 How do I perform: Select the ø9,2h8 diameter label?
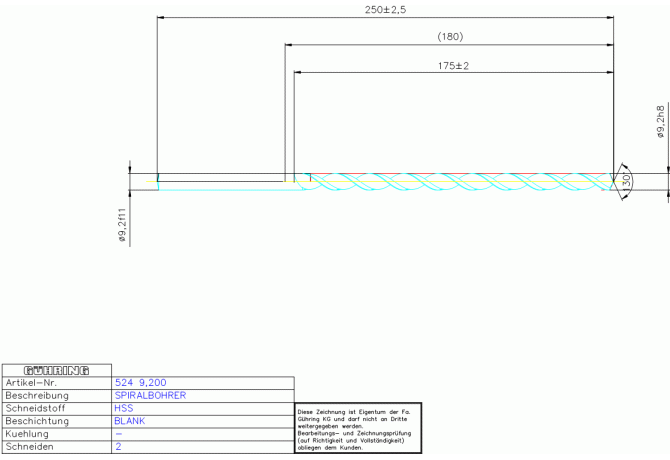[x=661, y=121]
